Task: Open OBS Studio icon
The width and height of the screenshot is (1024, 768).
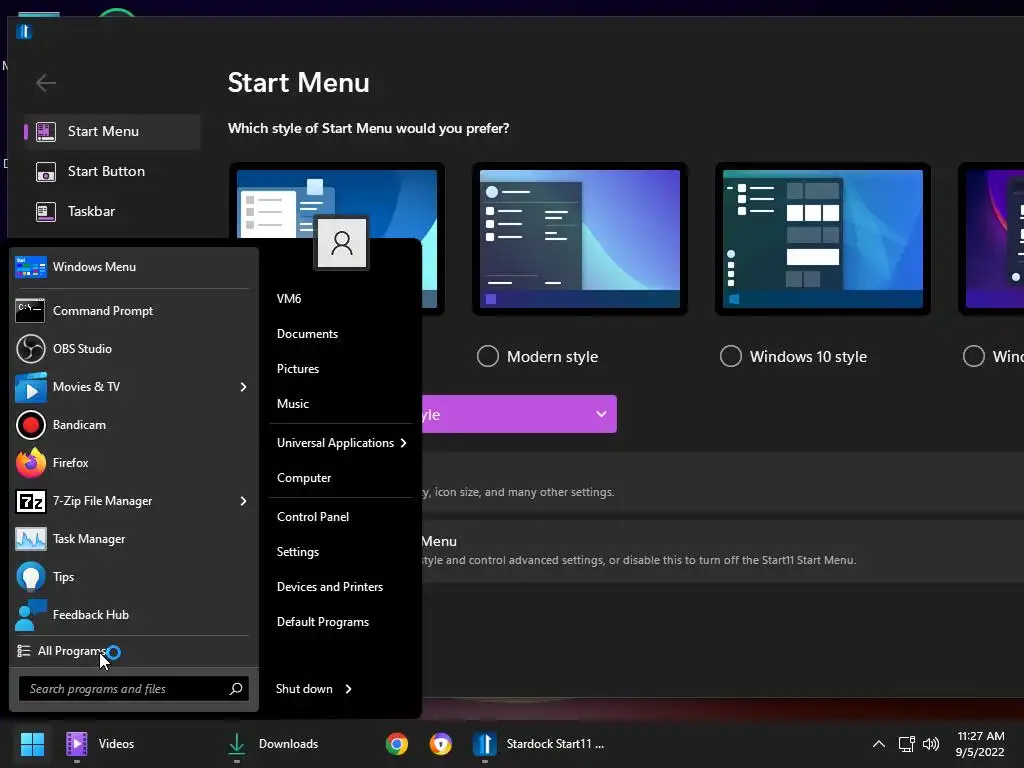Action: (x=30, y=349)
